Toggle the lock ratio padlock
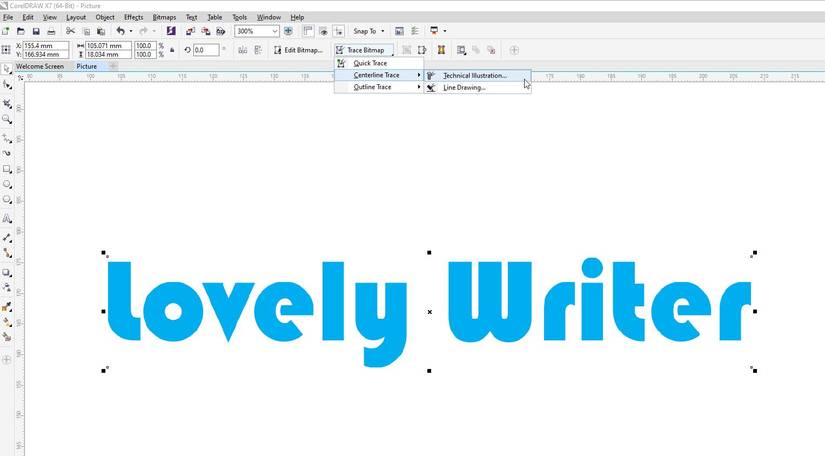This screenshot has width=825, height=456. pyautogui.click(x=172, y=50)
